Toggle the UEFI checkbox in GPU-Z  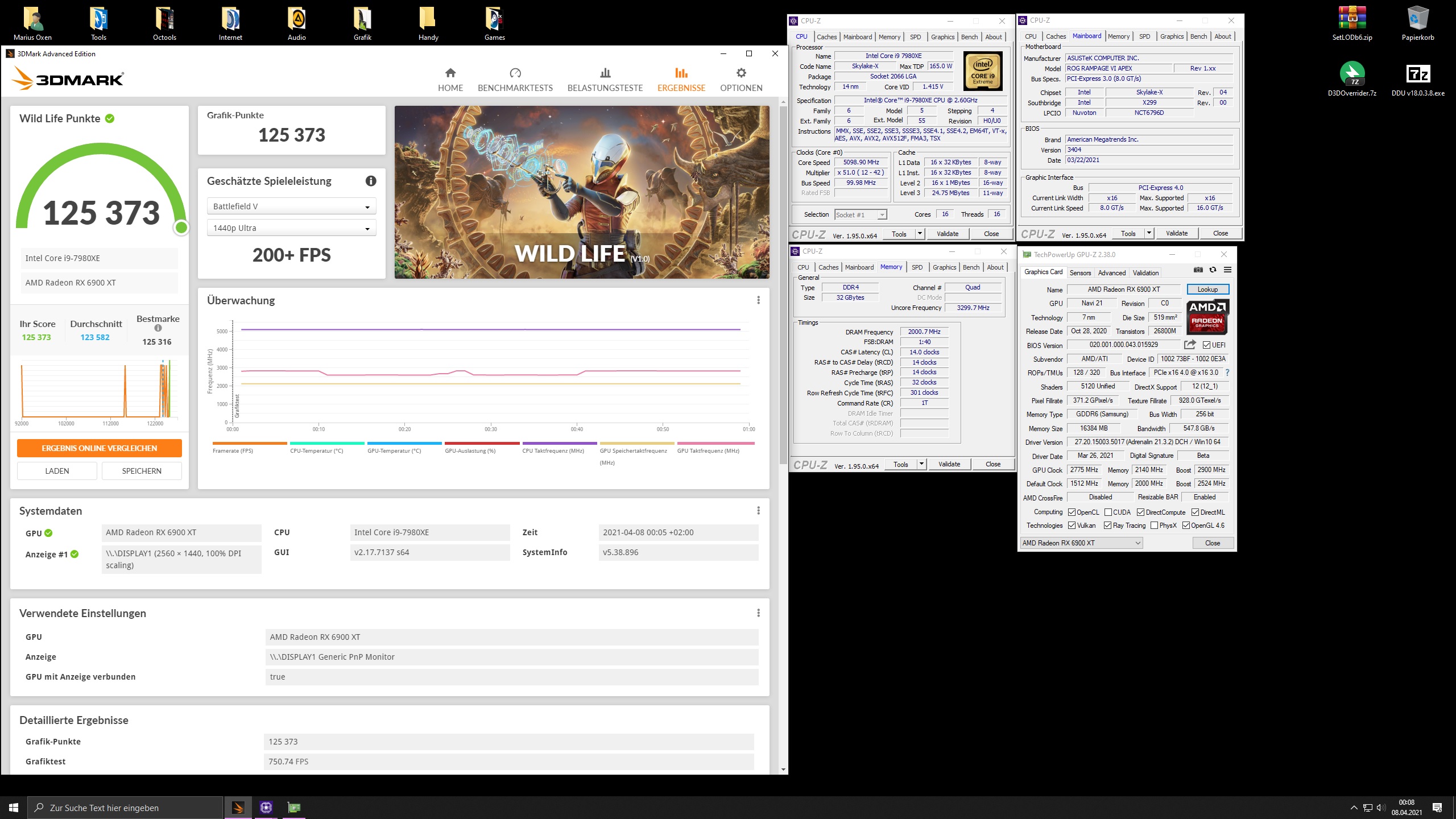tap(1206, 345)
